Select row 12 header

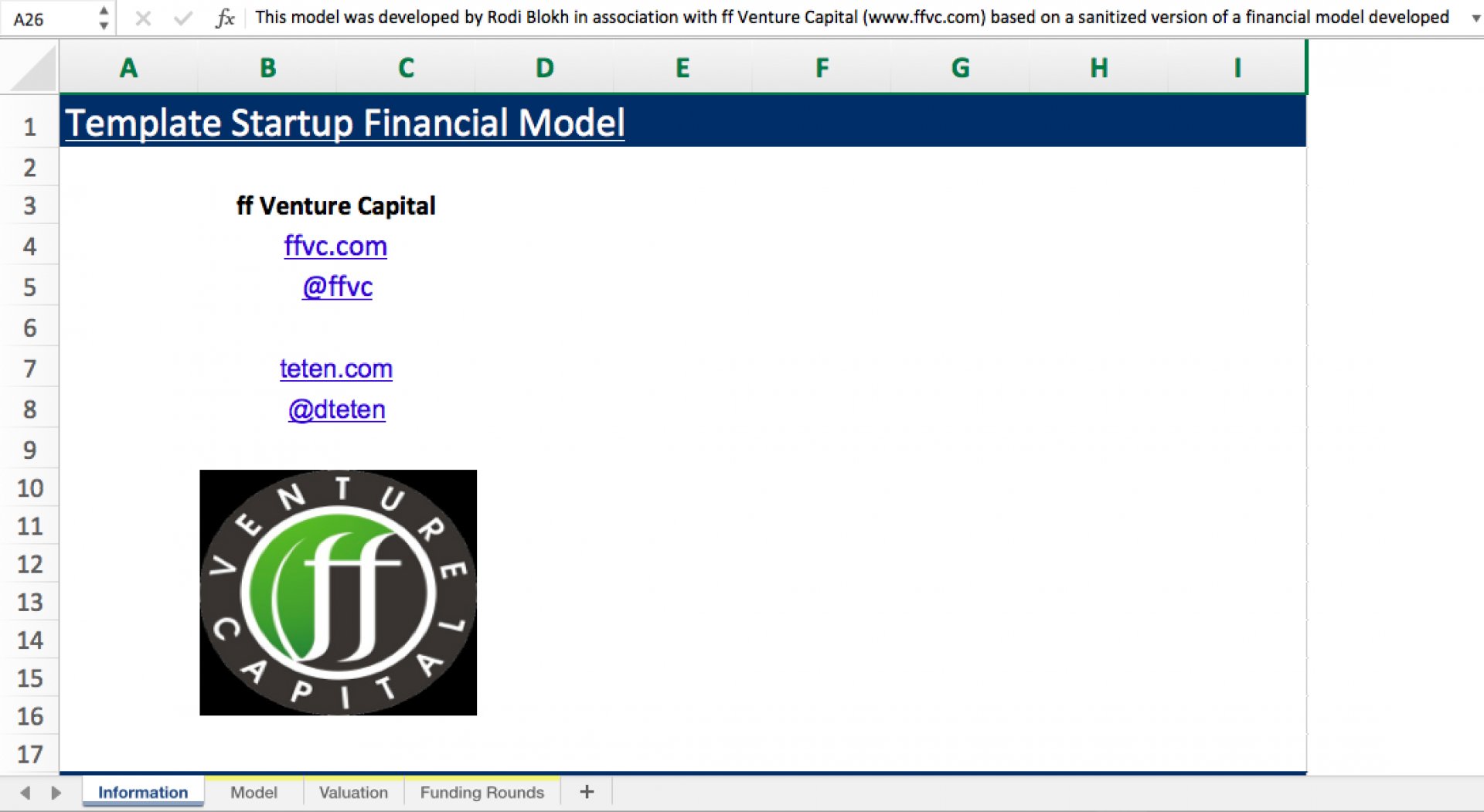29,564
